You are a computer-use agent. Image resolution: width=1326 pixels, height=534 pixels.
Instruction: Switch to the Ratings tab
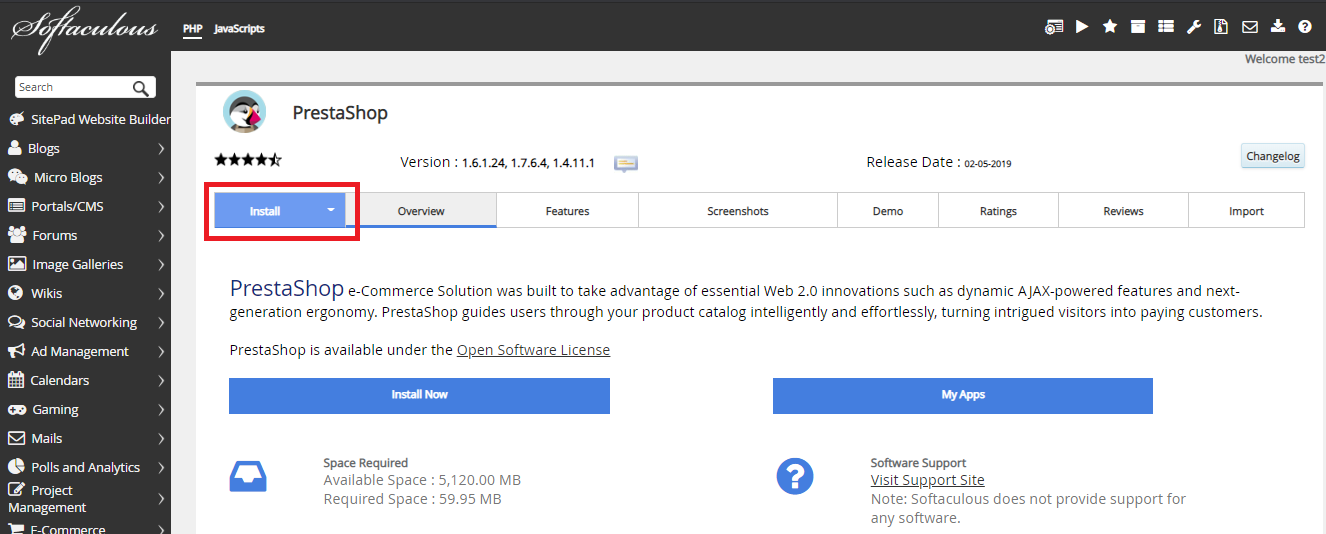[998, 211]
